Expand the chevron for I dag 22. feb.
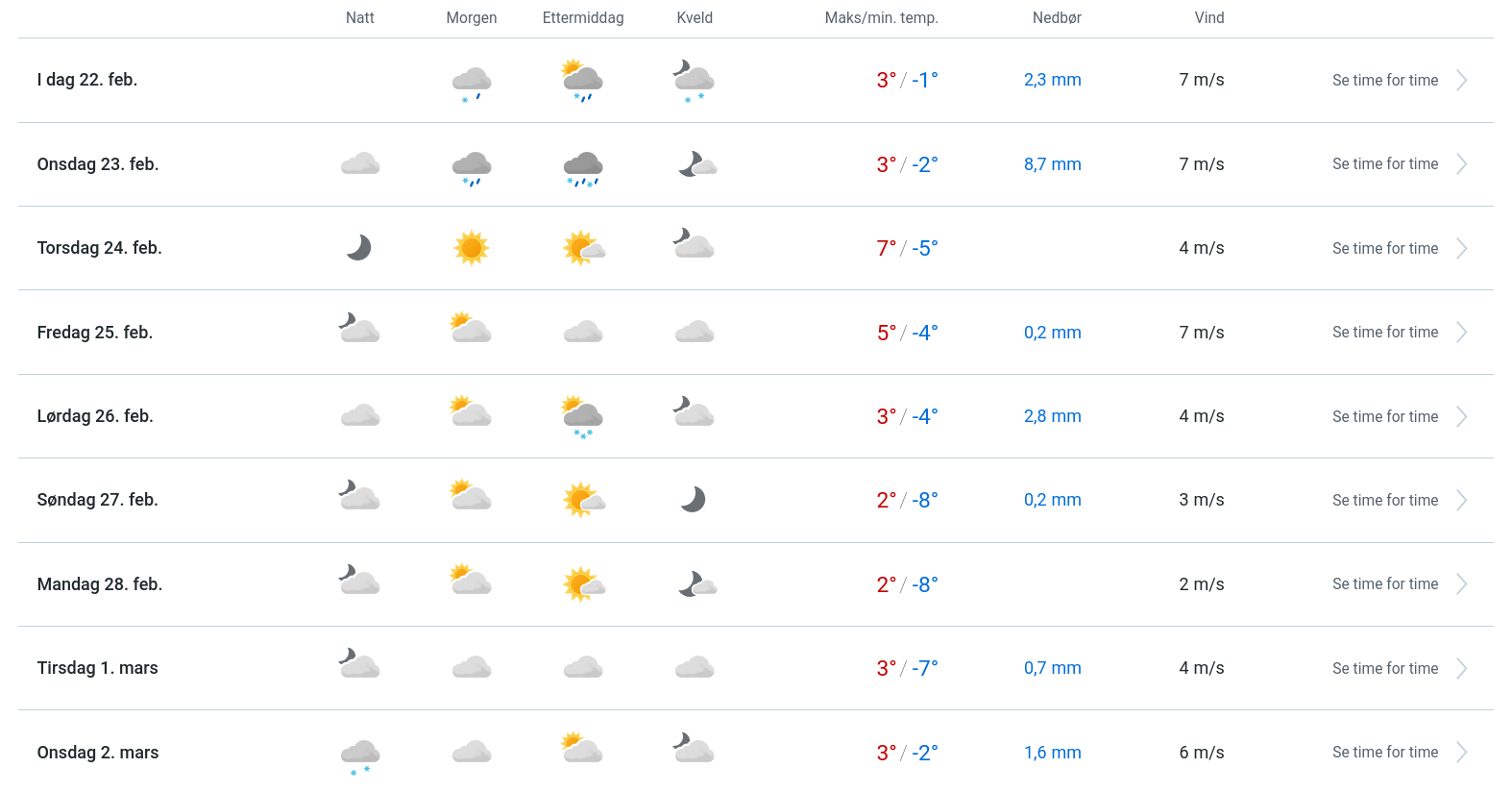 (1461, 81)
